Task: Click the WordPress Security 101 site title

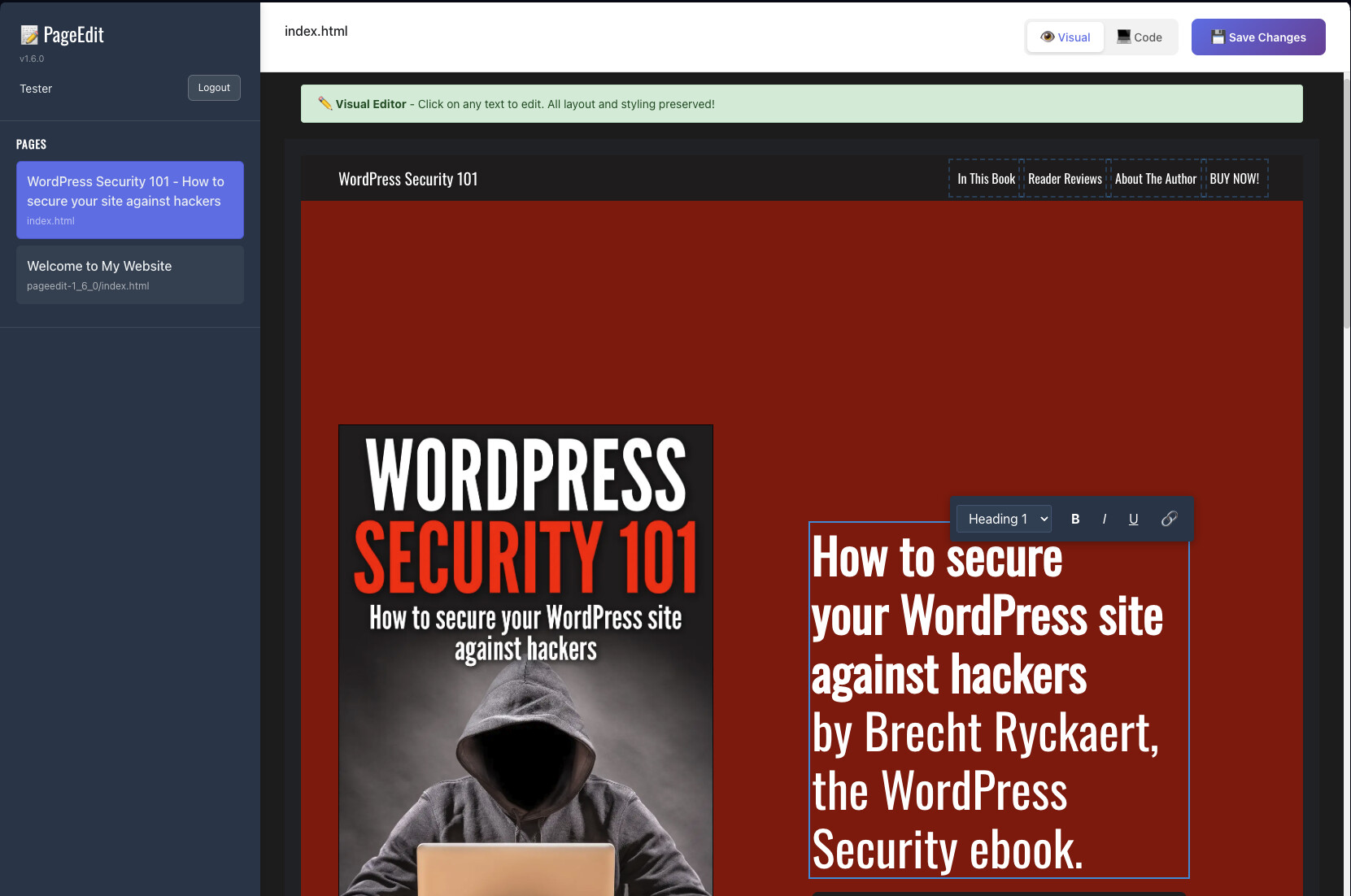Action: click(x=407, y=179)
